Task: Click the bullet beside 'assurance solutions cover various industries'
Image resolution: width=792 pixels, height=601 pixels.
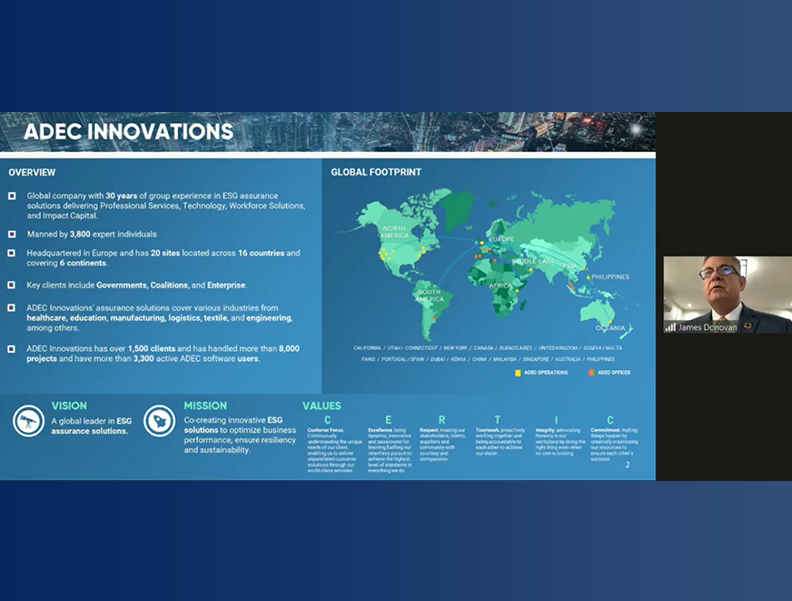Action: 12,308
